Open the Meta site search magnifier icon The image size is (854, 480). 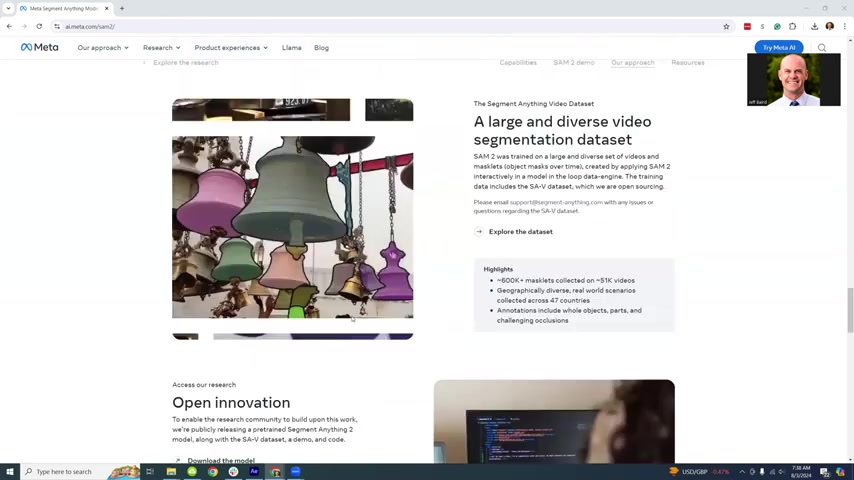(822, 48)
